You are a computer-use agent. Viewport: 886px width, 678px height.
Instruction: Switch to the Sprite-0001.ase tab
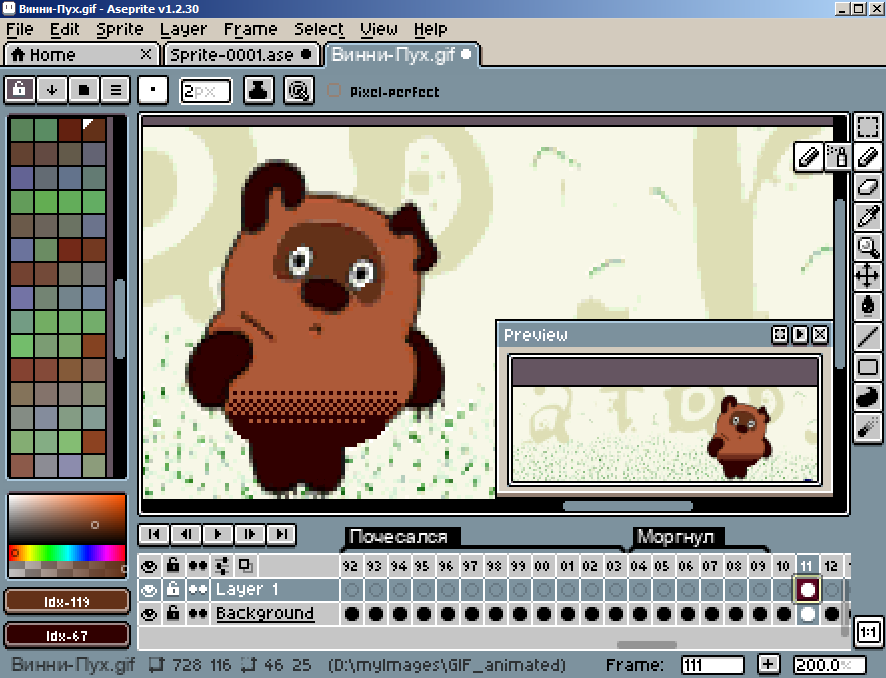241,55
